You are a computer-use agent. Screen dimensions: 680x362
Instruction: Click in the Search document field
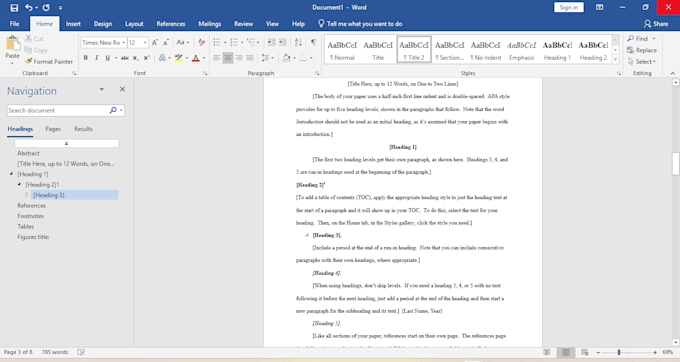point(59,110)
